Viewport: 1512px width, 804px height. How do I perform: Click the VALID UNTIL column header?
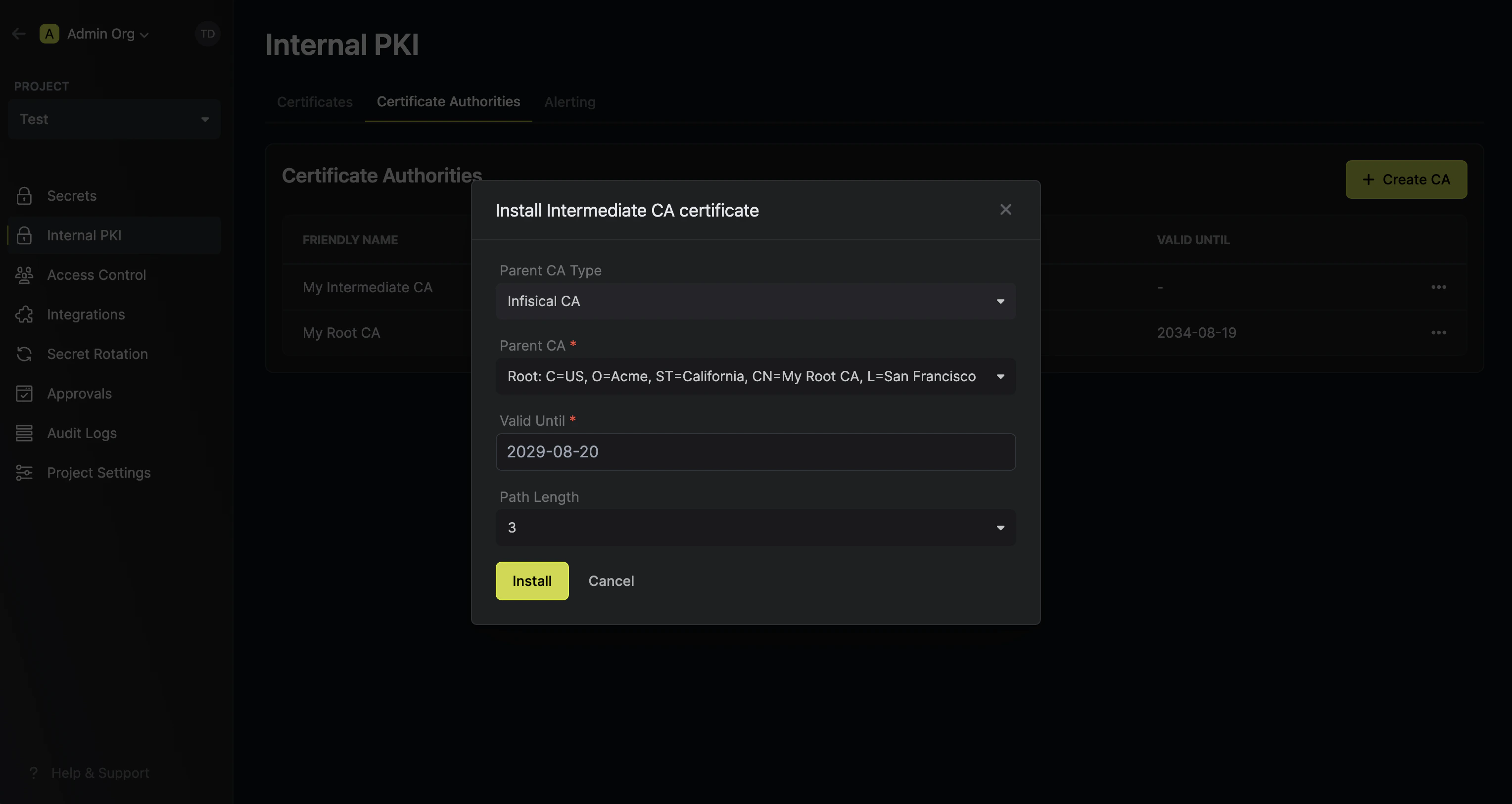pyautogui.click(x=1193, y=240)
